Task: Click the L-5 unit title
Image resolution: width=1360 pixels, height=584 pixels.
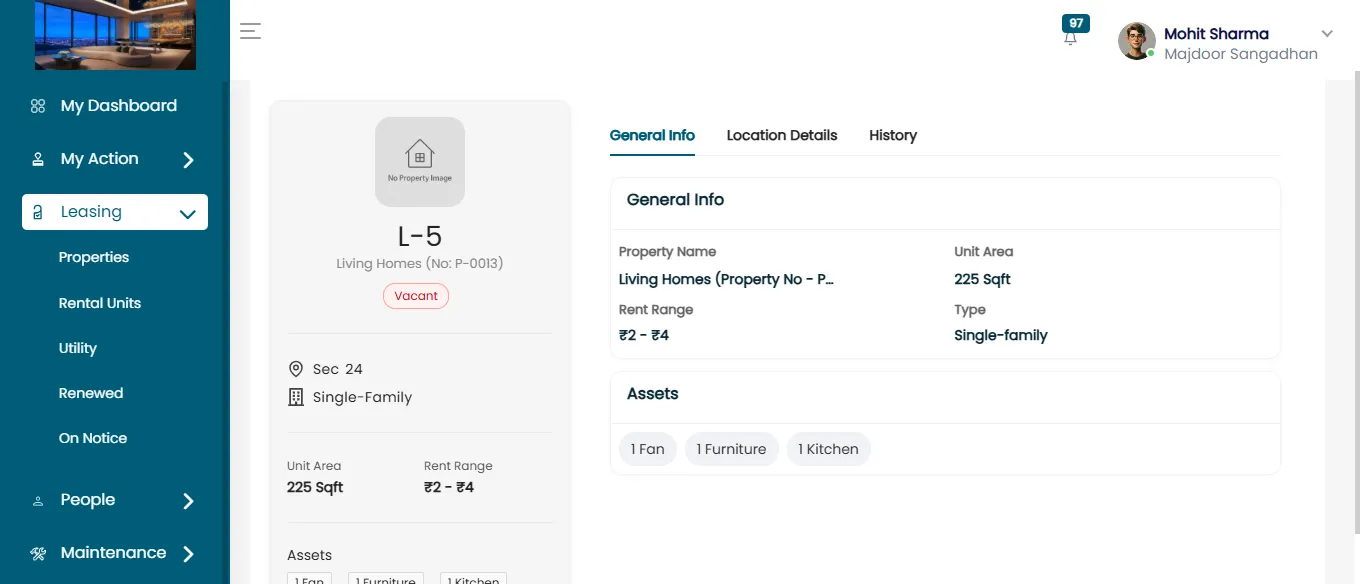Action: (x=420, y=236)
